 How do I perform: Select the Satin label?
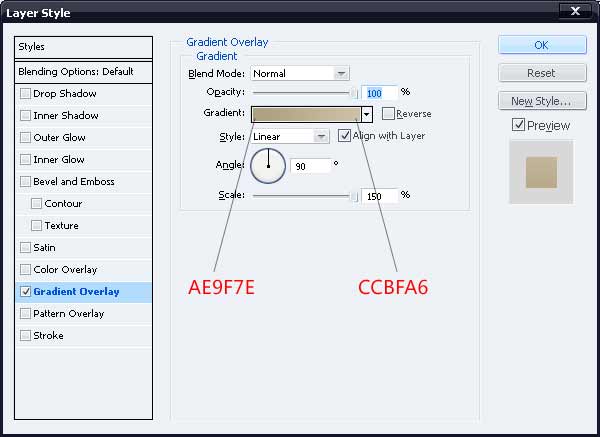pos(44,248)
